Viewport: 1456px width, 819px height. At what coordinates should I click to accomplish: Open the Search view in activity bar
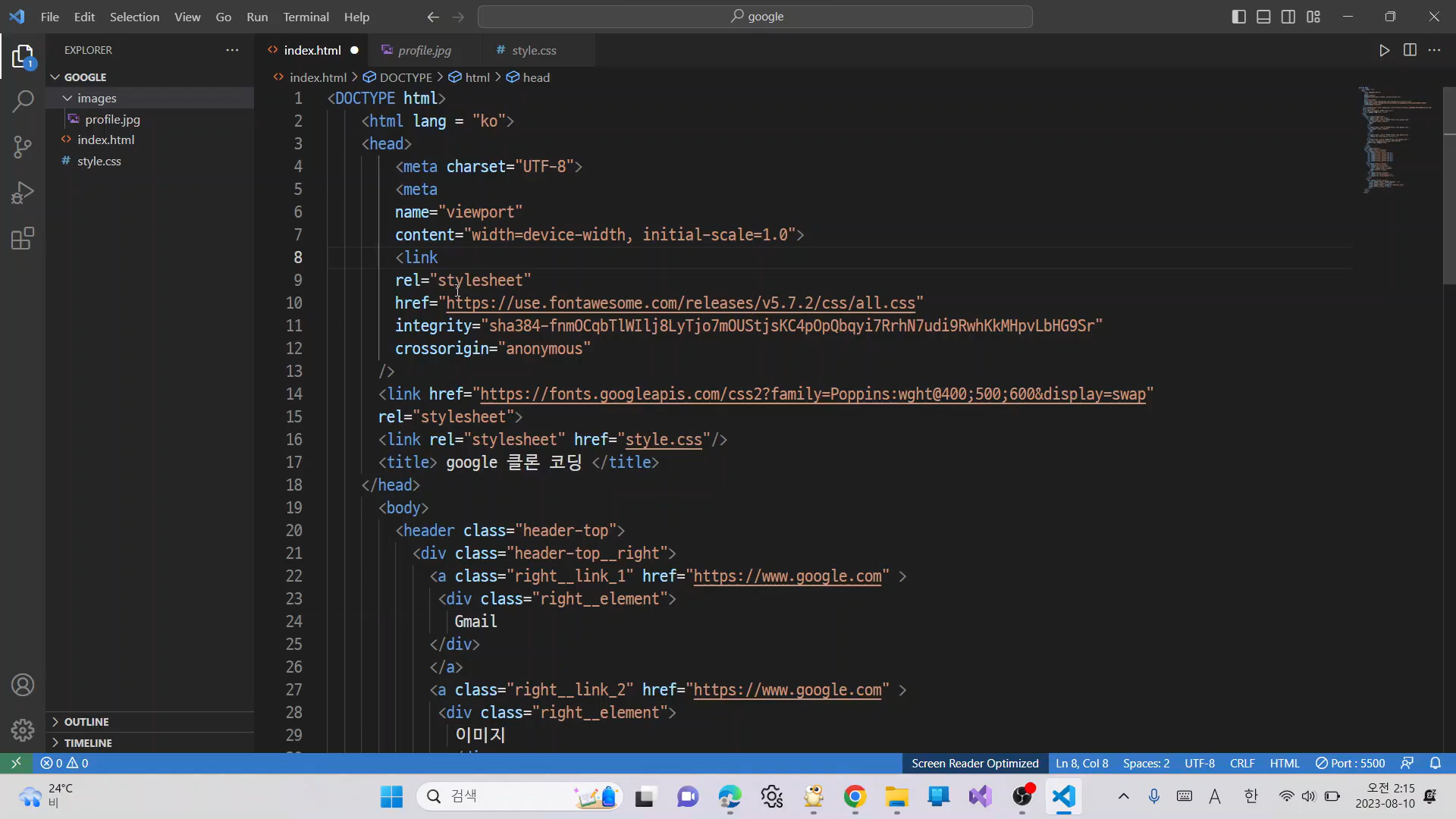coord(23,101)
